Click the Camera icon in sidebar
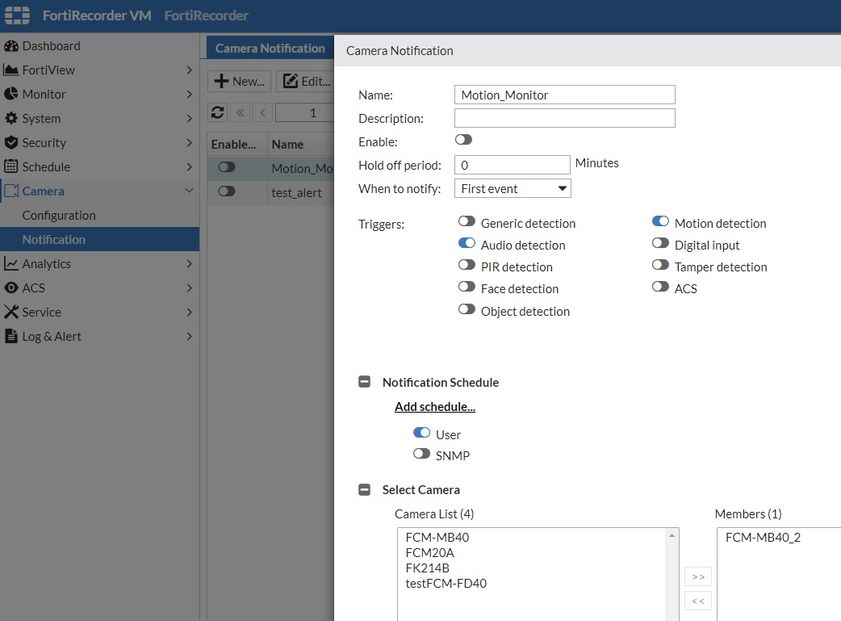841x621 pixels. click(11, 191)
